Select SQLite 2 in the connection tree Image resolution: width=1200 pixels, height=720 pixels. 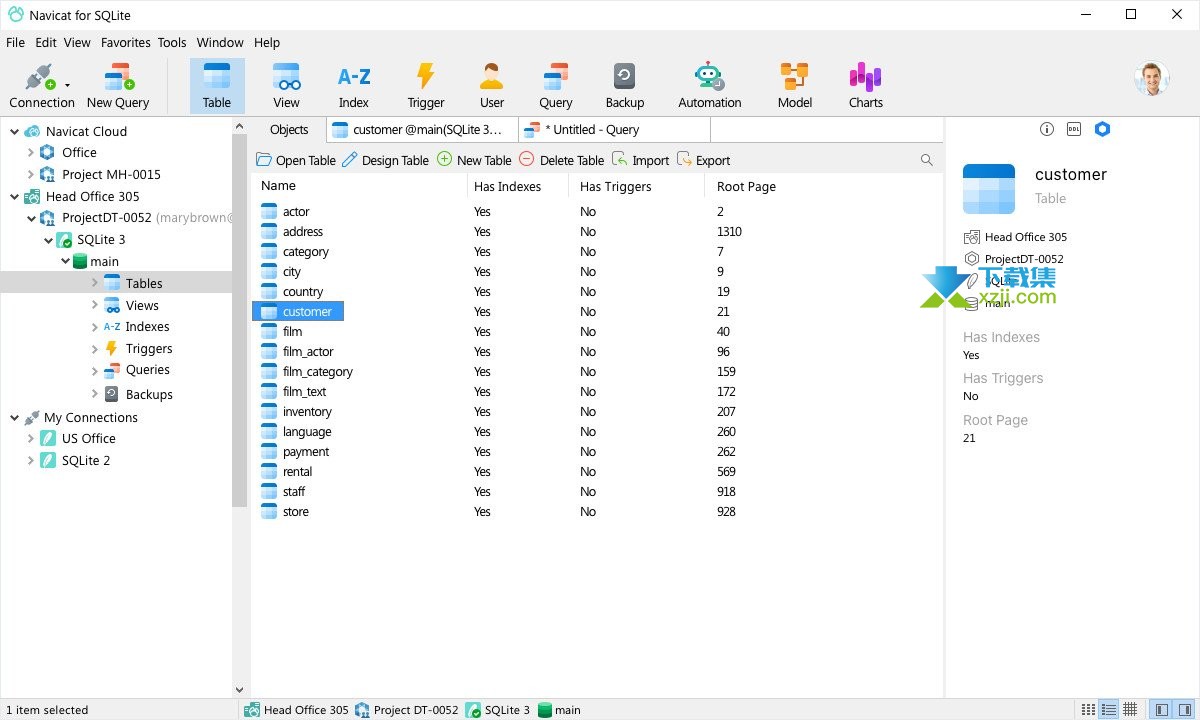coord(86,460)
